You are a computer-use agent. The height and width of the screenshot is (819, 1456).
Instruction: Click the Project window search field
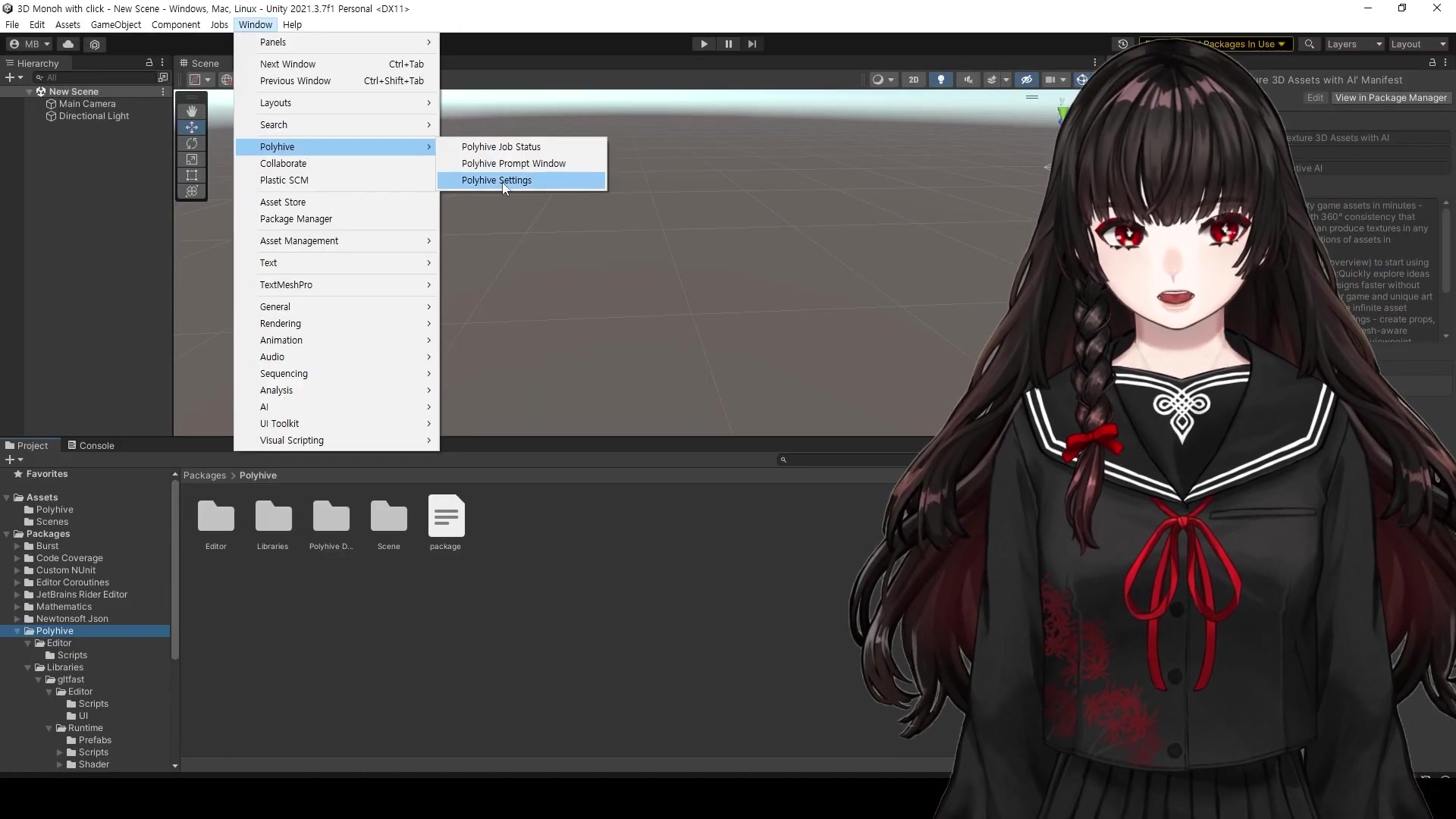point(849,460)
